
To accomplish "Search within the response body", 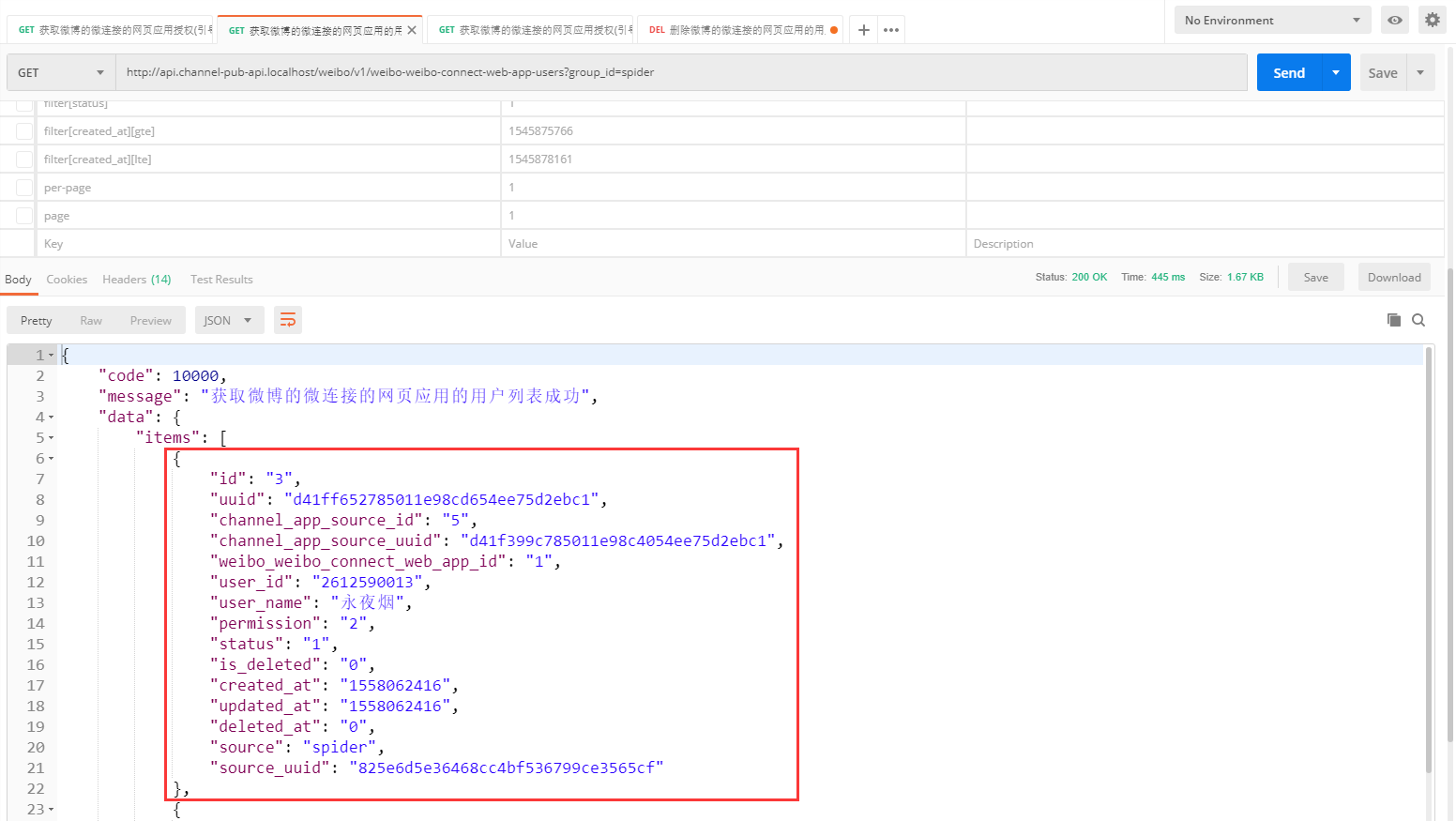I will tap(1418, 320).
